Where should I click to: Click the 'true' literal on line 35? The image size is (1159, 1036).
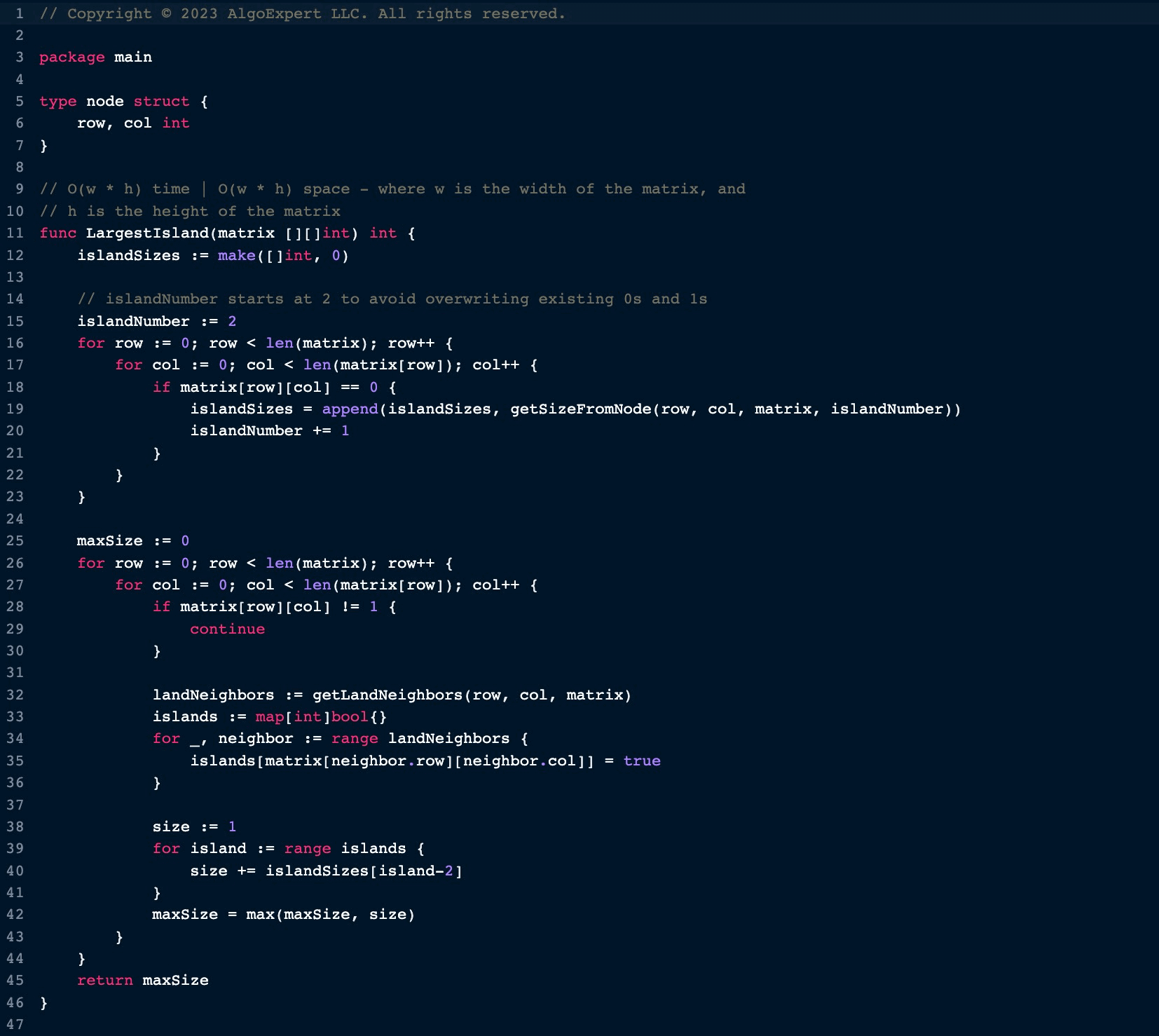click(x=641, y=761)
